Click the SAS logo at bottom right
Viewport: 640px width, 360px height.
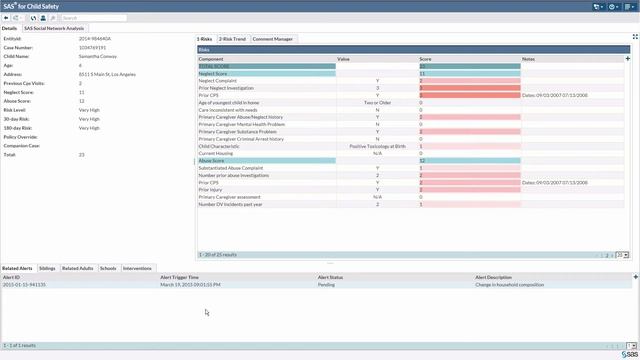(x=629, y=354)
